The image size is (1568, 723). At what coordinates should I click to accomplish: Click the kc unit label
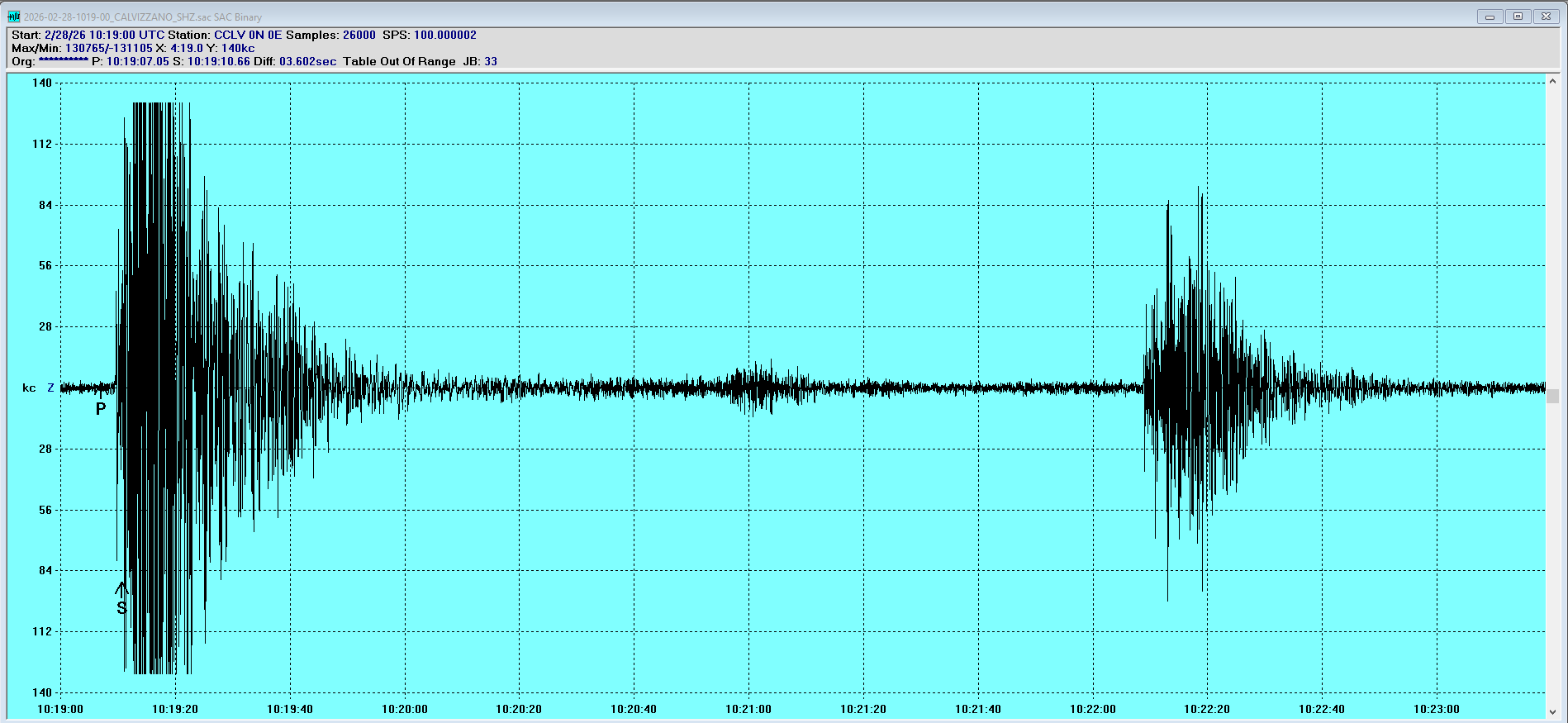(x=29, y=388)
